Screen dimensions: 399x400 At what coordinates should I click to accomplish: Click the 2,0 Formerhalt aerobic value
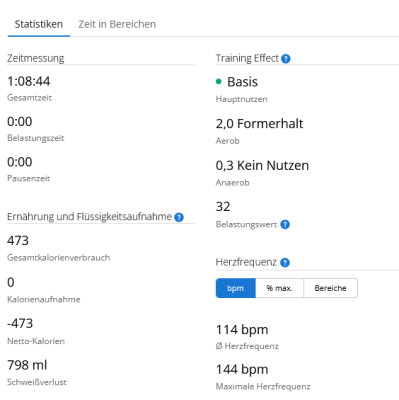tap(259, 124)
